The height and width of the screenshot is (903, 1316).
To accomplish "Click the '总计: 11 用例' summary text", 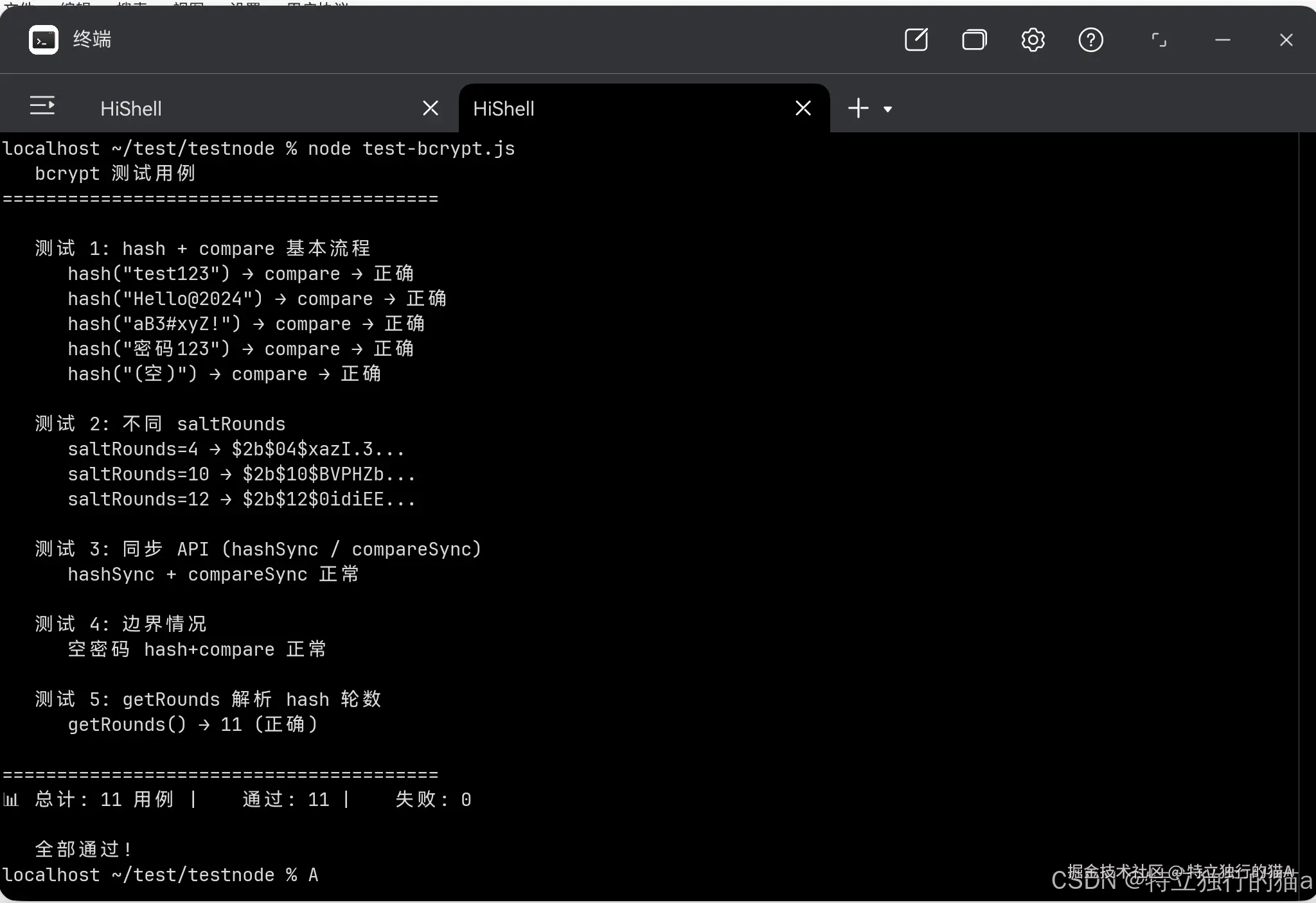I will click(104, 800).
